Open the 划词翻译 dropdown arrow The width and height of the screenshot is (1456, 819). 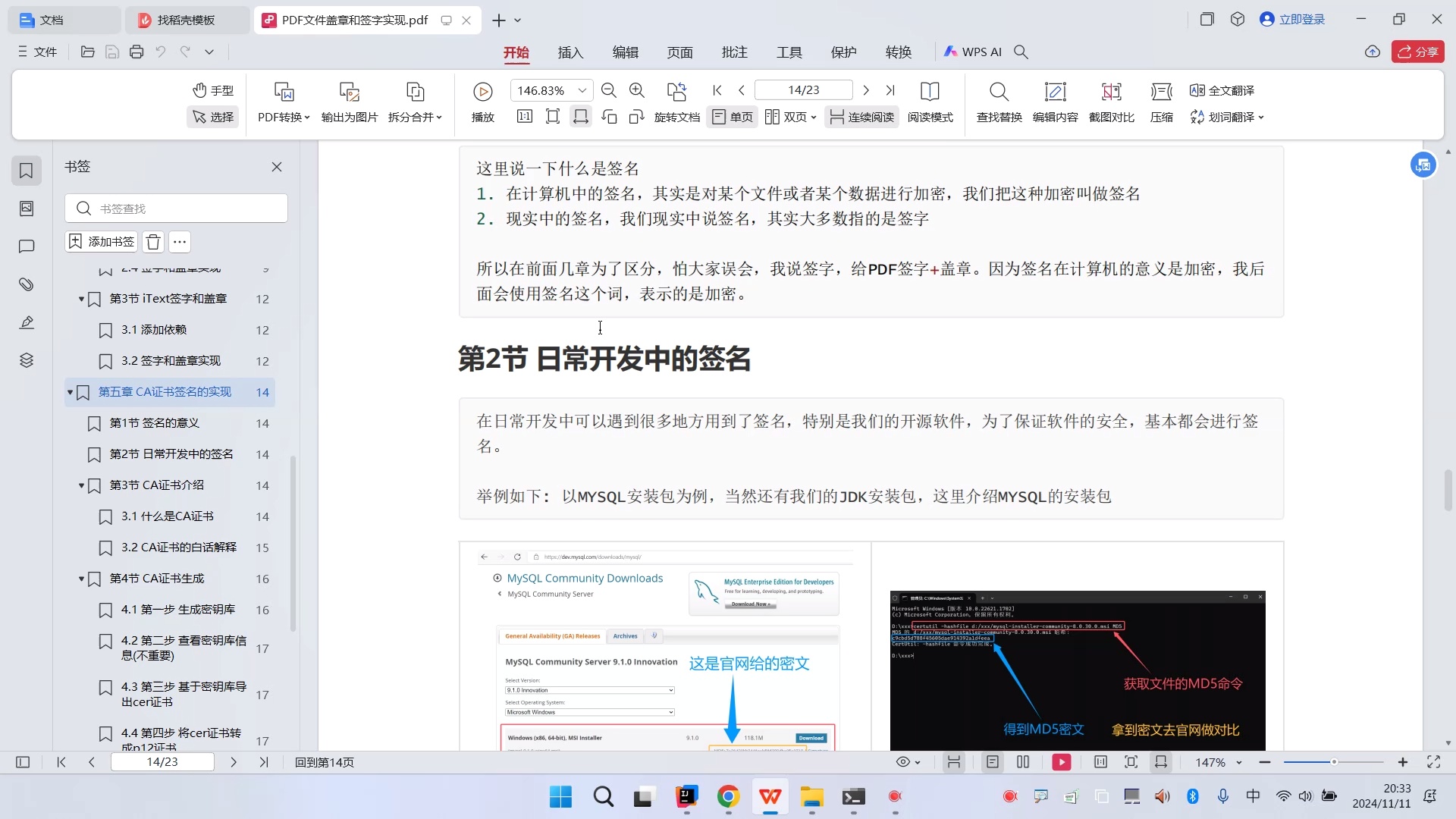1261,118
